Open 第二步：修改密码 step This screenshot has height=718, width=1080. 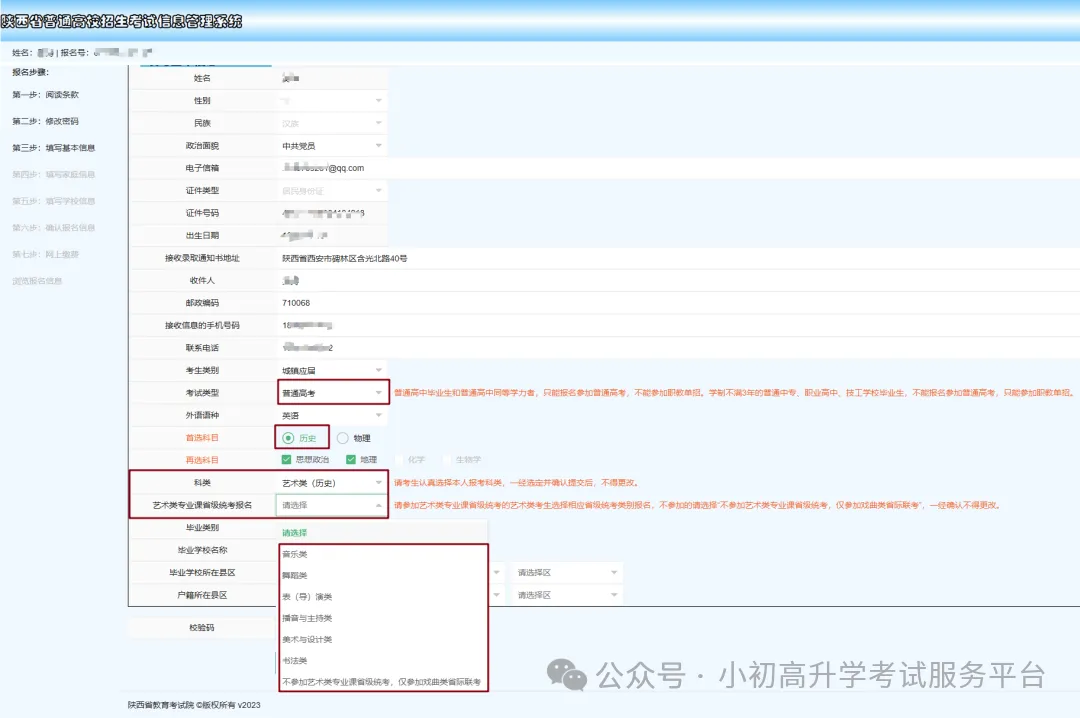pos(45,121)
